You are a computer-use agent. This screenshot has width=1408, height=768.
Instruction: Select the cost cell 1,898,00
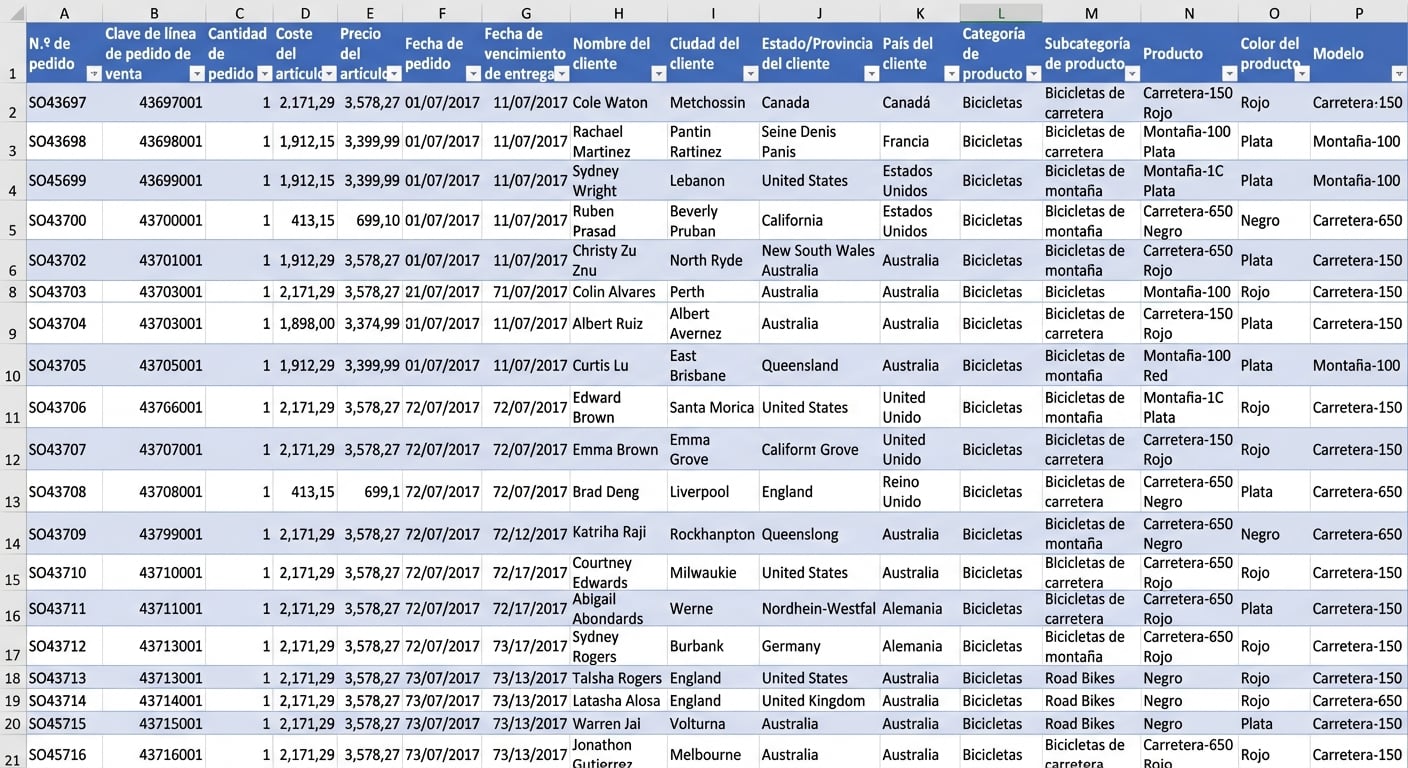(305, 323)
